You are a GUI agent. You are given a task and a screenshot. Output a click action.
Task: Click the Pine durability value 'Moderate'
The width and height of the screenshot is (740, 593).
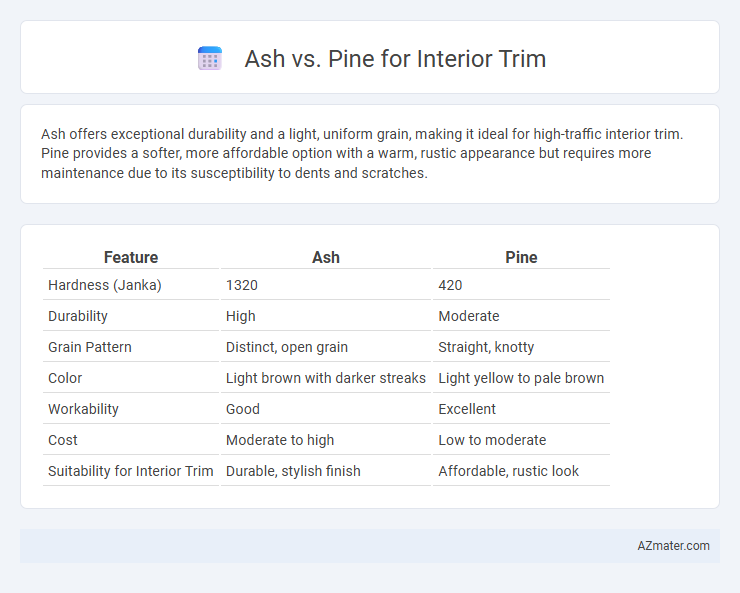pos(469,316)
